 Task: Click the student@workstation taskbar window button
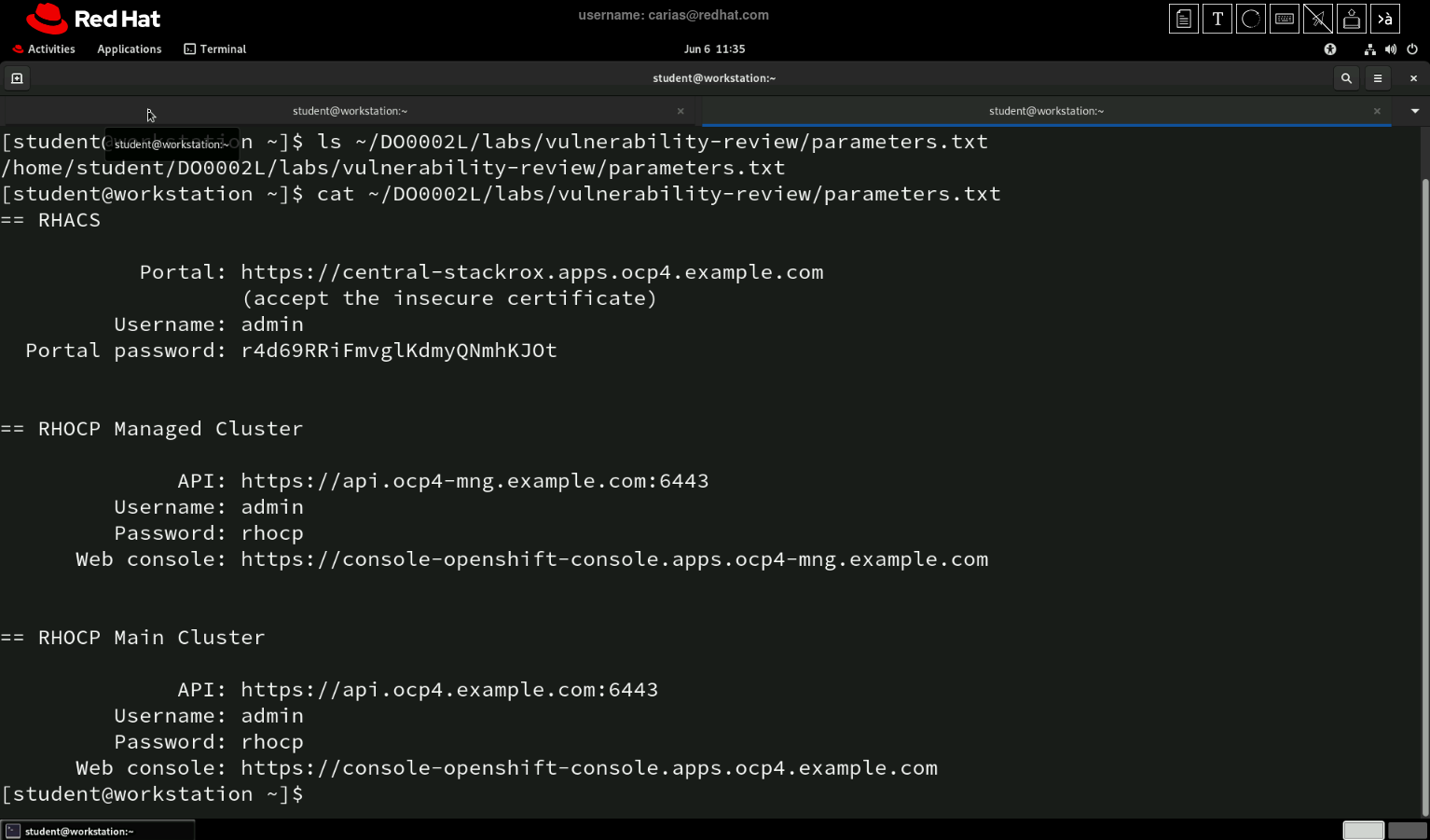coord(98,831)
